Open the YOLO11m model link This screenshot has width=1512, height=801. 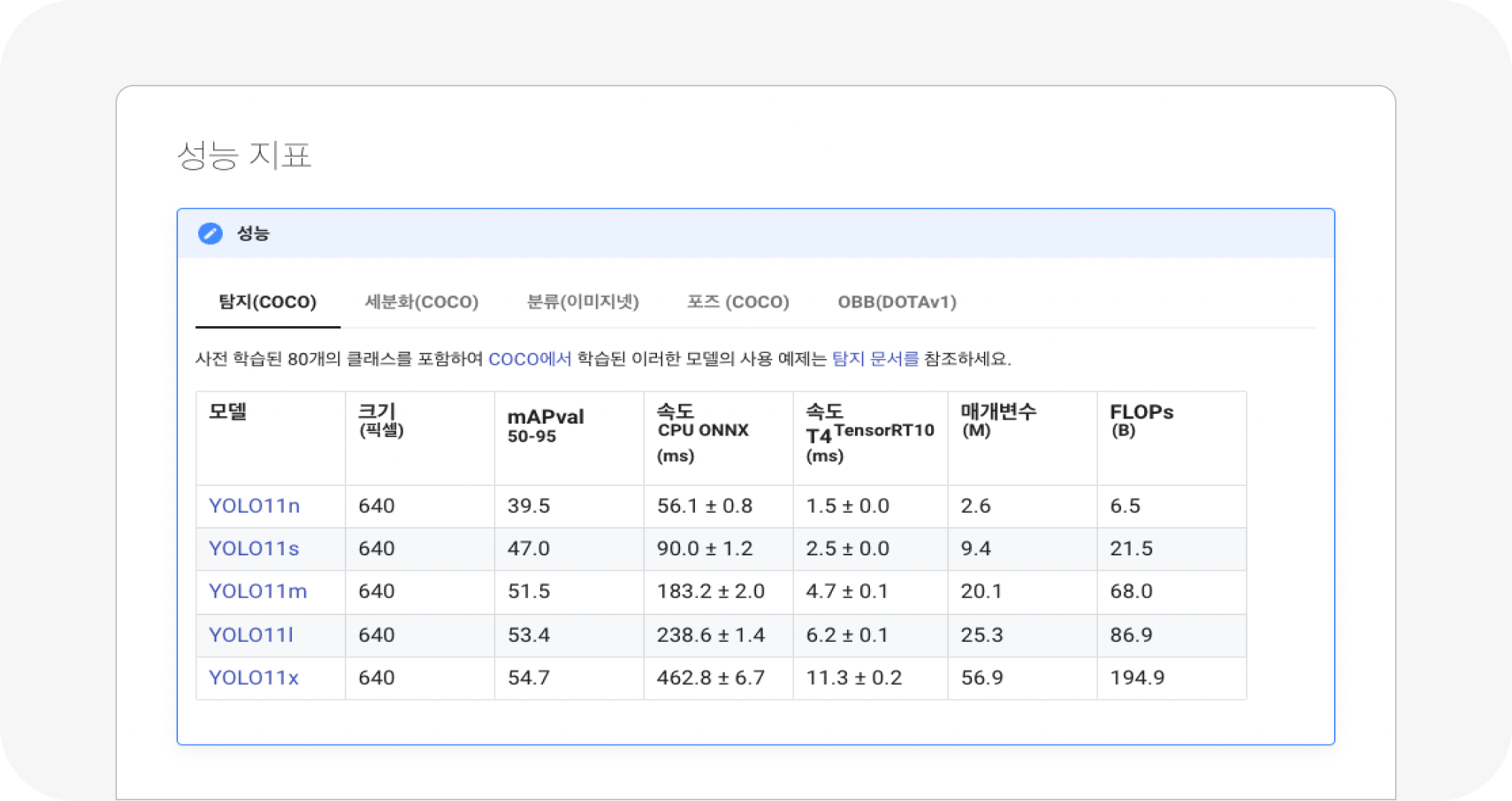click(258, 591)
